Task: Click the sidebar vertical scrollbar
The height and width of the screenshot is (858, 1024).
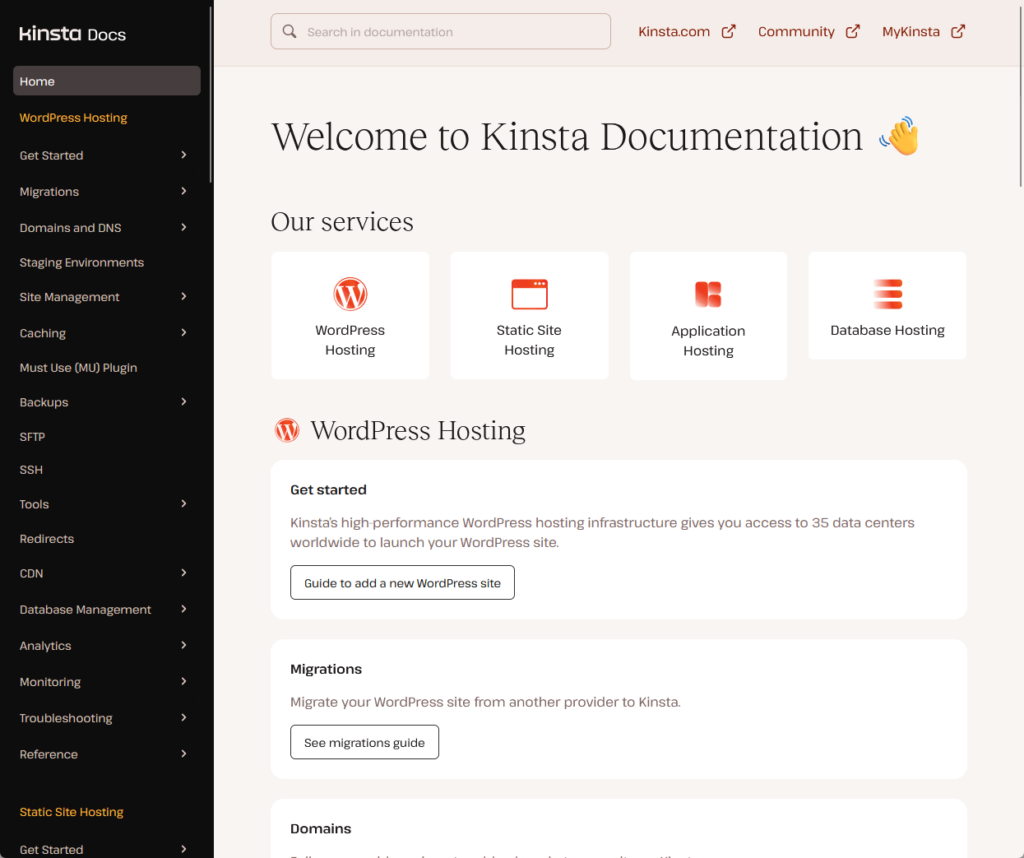Action: [210, 95]
